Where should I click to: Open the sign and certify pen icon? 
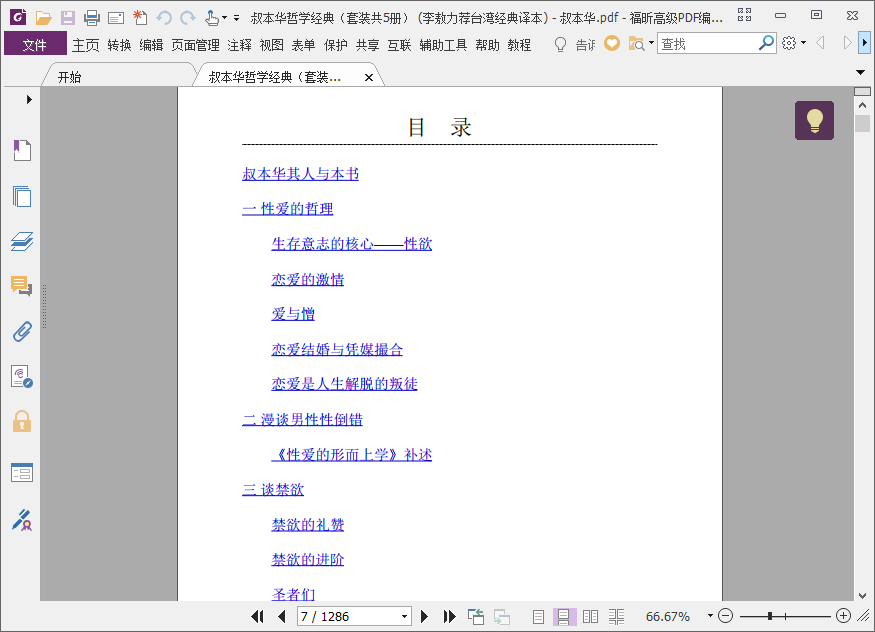(22, 520)
